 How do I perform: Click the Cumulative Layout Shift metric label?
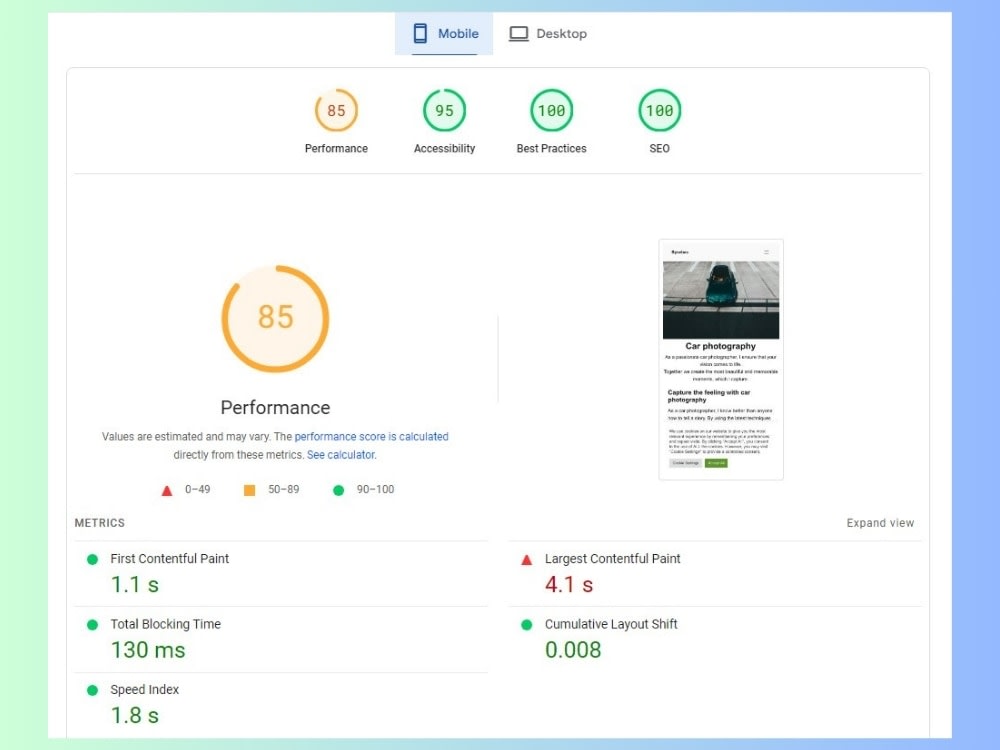pos(611,624)
